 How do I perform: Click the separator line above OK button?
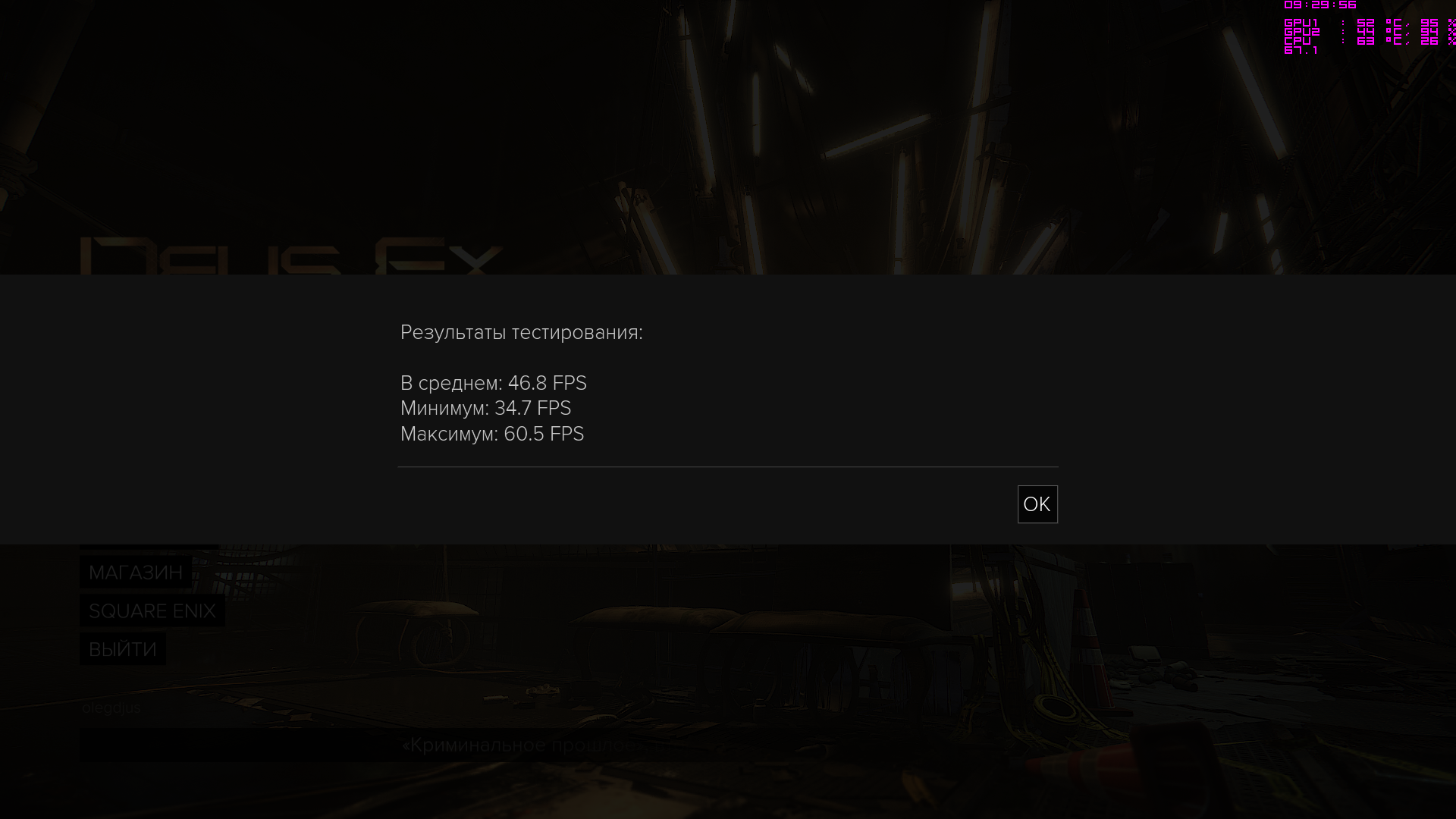pyautogui.click(x=728, y=467)
